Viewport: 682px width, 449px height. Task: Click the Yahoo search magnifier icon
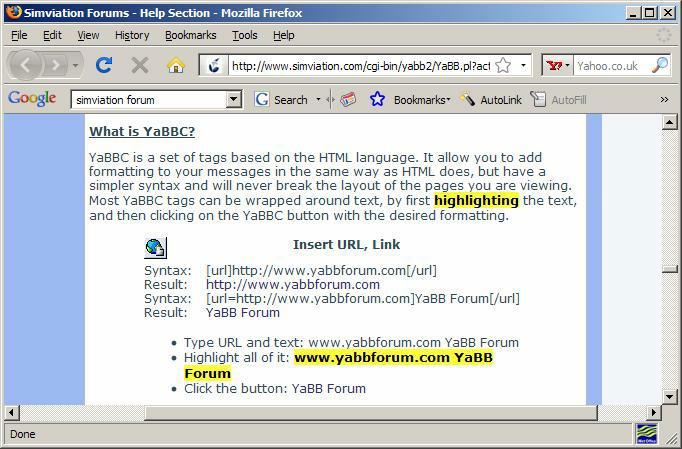coord(659,65)
